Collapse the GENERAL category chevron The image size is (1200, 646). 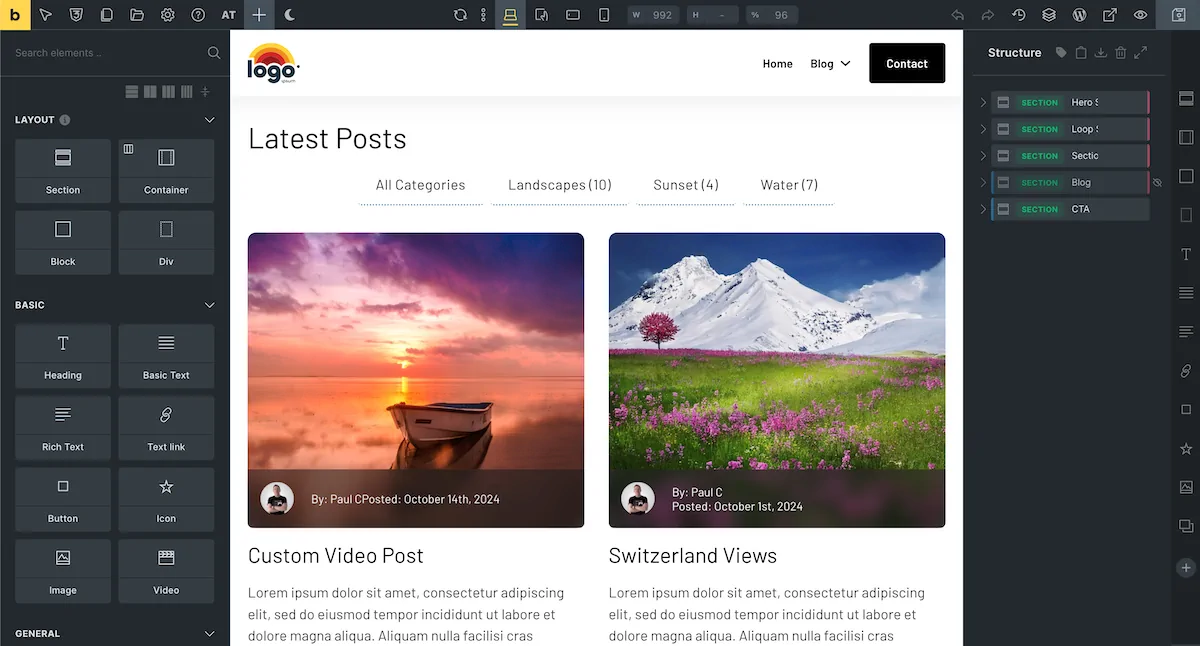pos(209,633)
